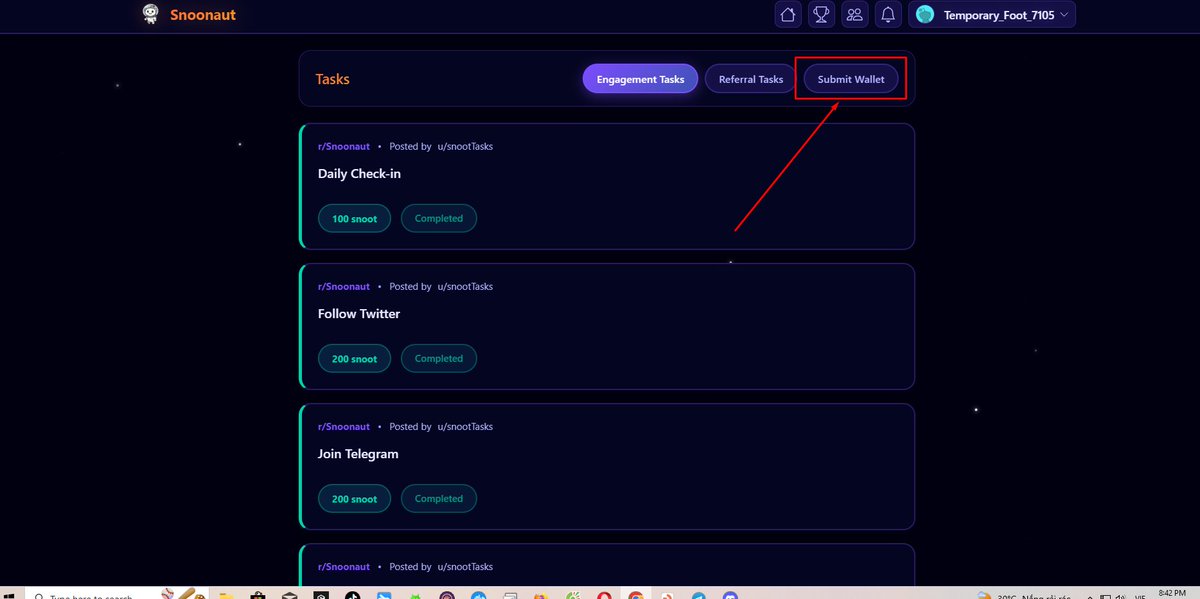Screen dimensions: 1200x599
Task: Click the Submit Wallet button
Action: click(851, 79)
